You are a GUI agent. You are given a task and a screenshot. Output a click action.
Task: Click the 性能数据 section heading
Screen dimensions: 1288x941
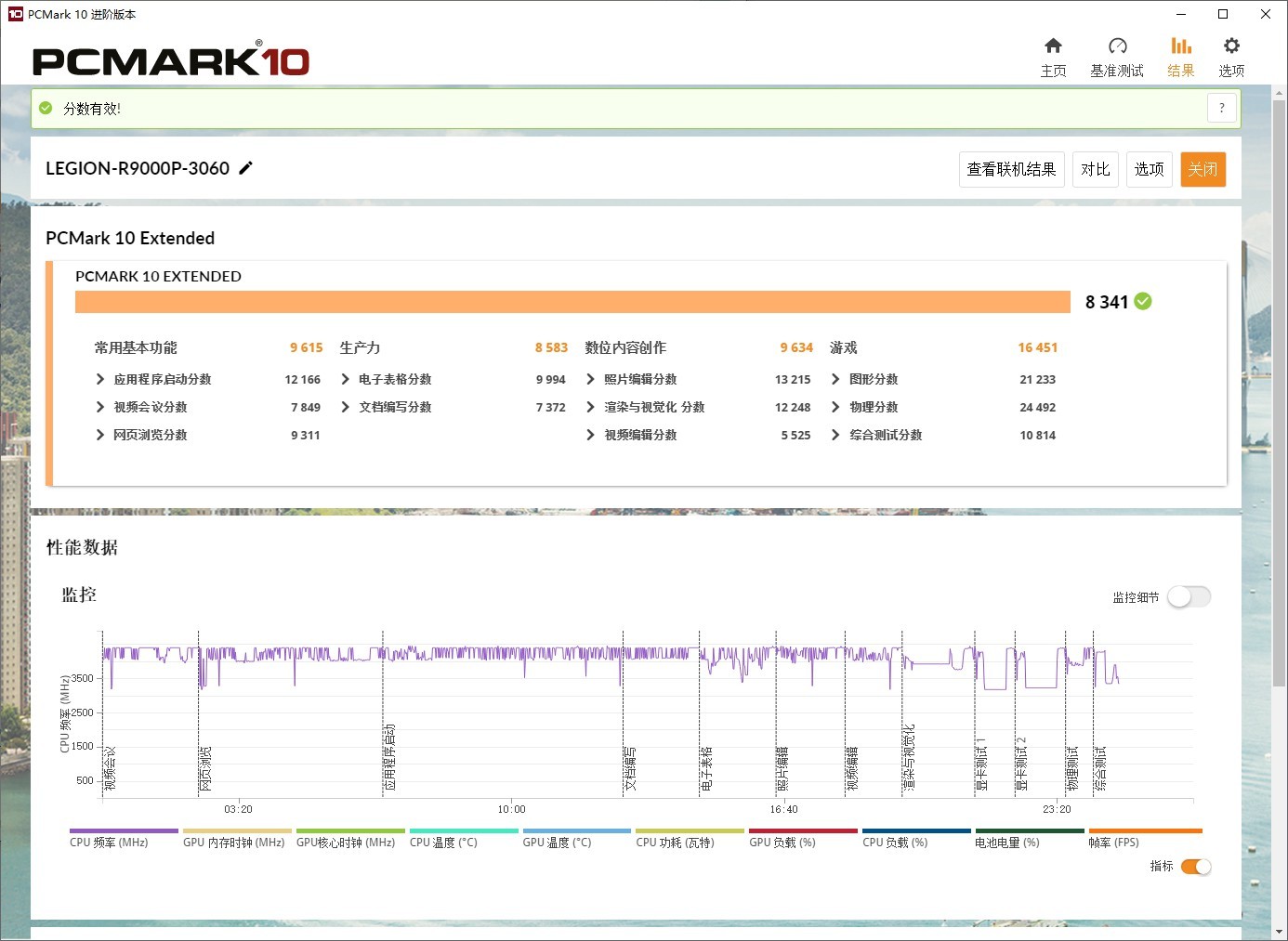coord(82,547)
